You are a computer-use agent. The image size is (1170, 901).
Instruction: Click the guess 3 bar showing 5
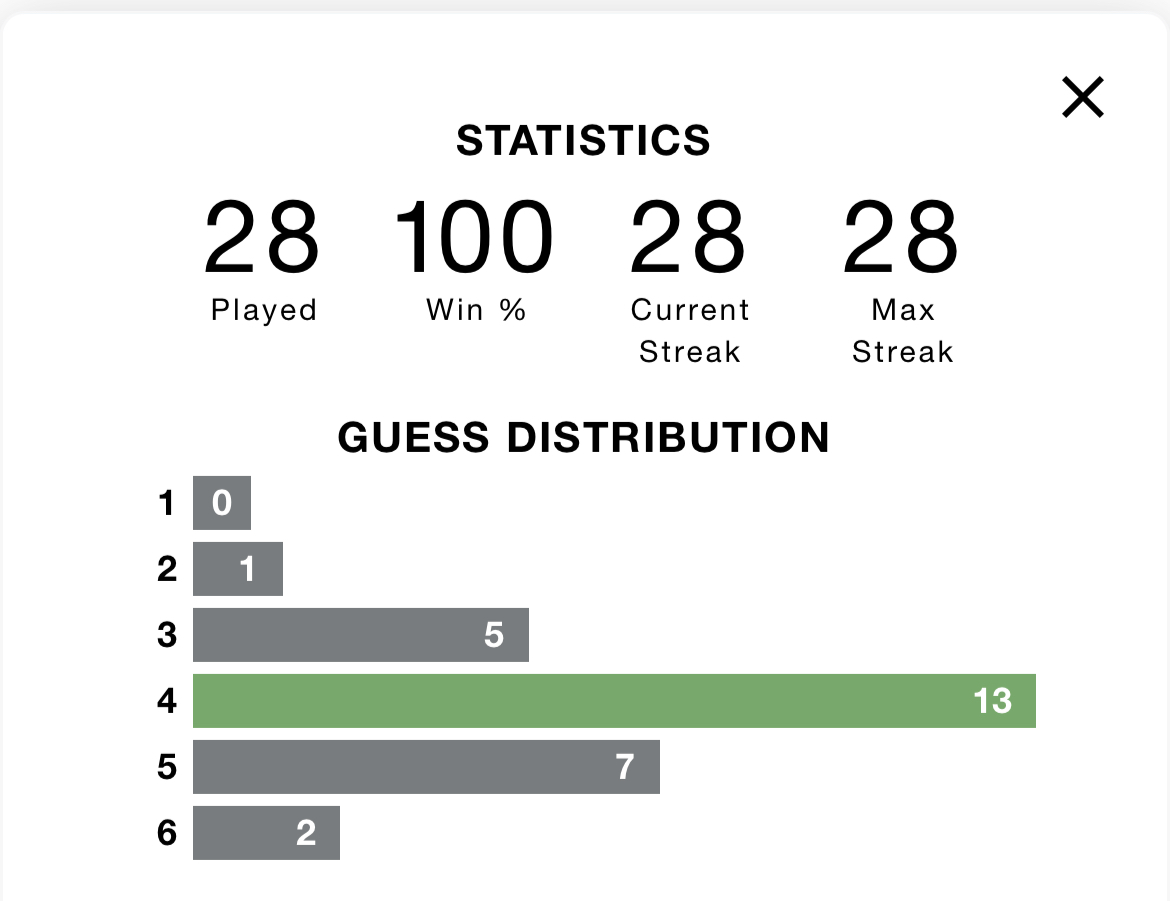pos(361,635)
